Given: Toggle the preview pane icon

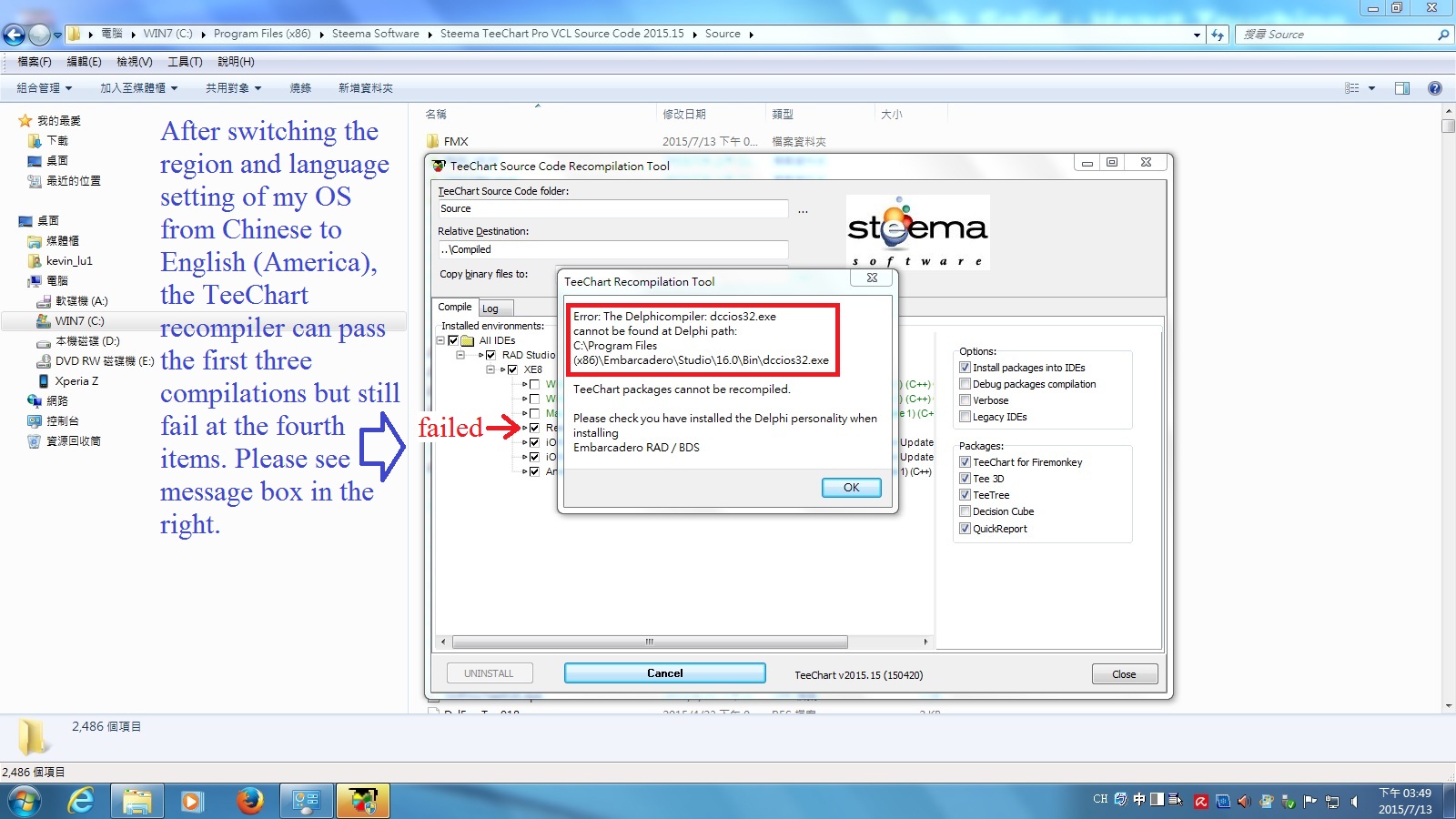Looking at the screenshot, I should 1402,88.
